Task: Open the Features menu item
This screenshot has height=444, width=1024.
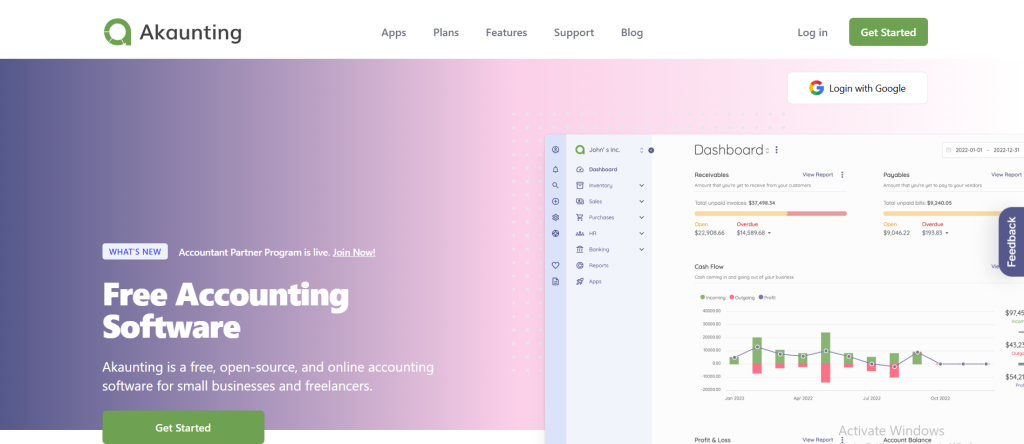Action: tap(506, 33)
